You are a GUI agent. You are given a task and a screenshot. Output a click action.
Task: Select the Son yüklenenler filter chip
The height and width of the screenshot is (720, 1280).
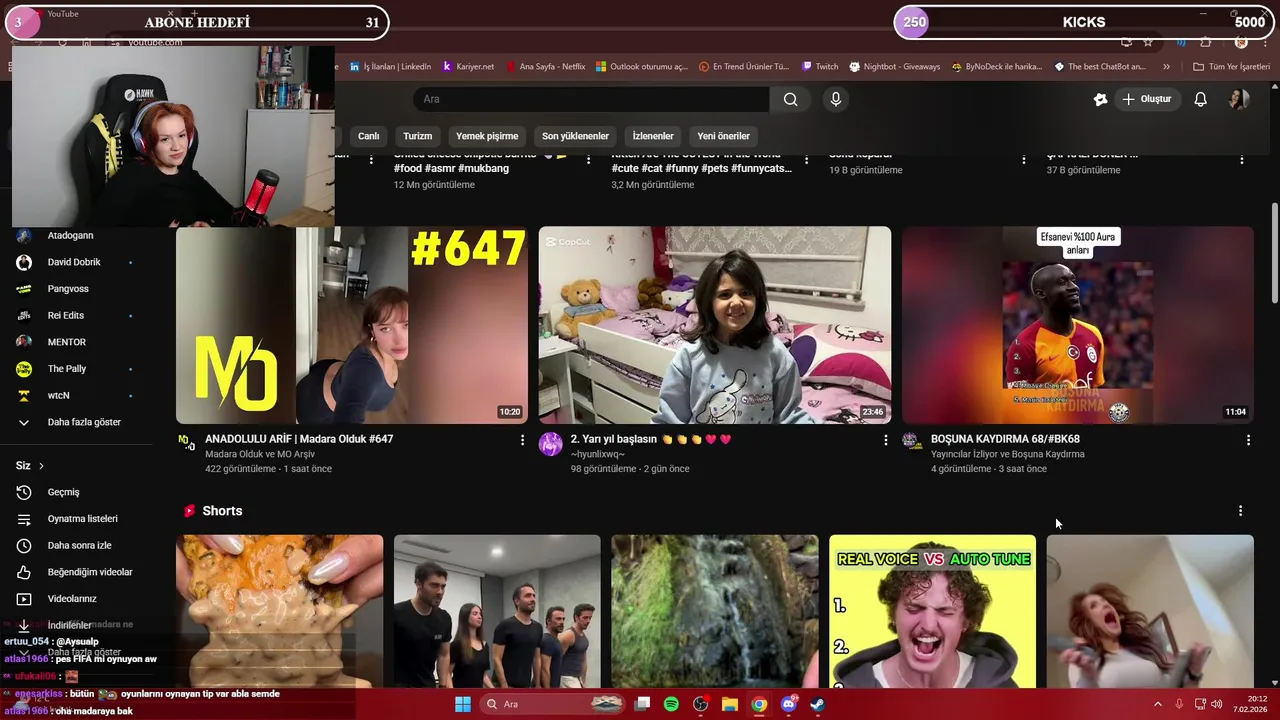tap(575, 136)
